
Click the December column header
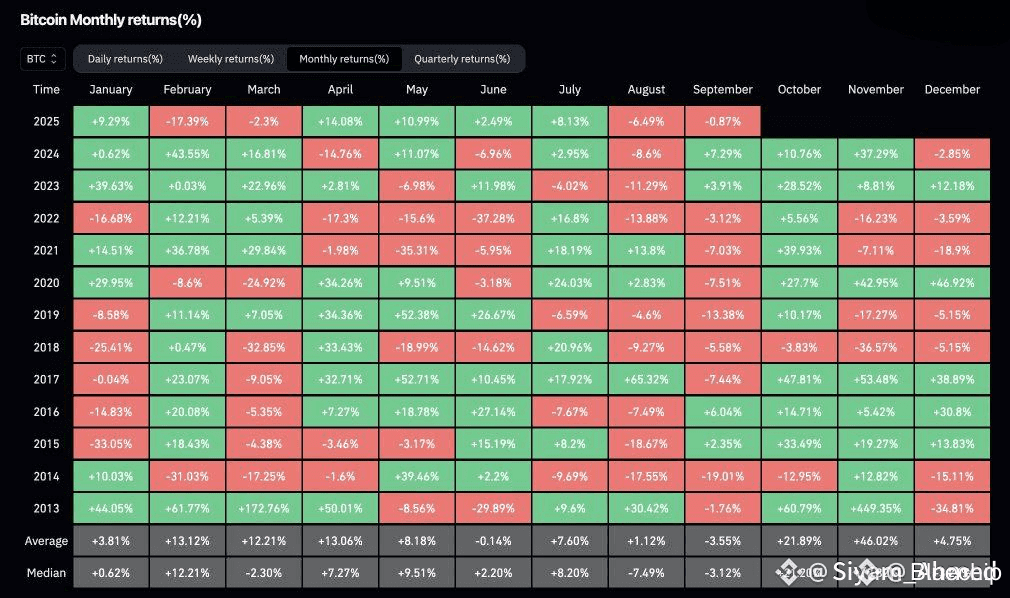[952, 90]
